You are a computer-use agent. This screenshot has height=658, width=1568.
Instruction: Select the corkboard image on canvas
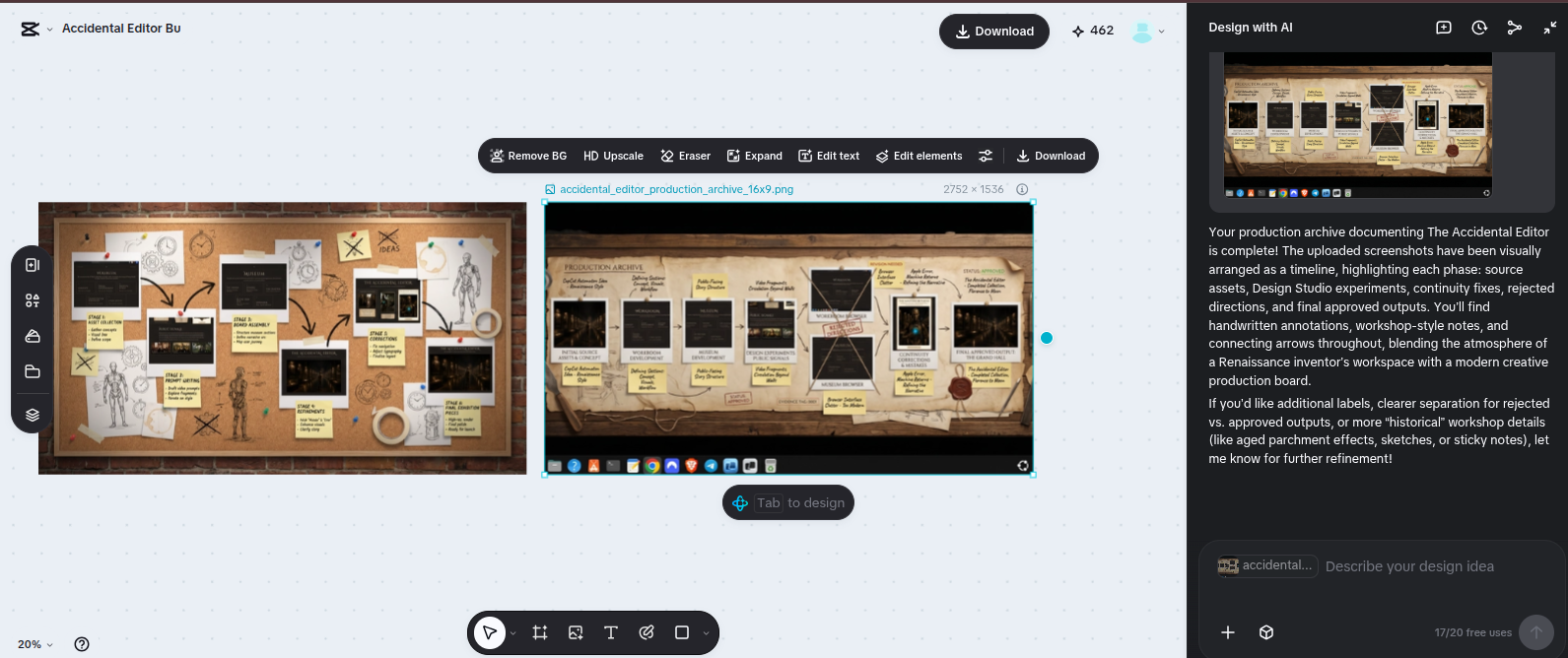coord(283,338)
